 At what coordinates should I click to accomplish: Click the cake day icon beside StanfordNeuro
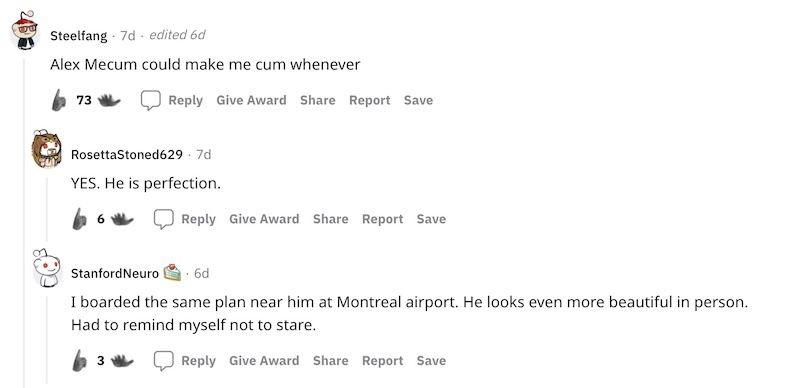pyautogui.click(x=172, y=273)
